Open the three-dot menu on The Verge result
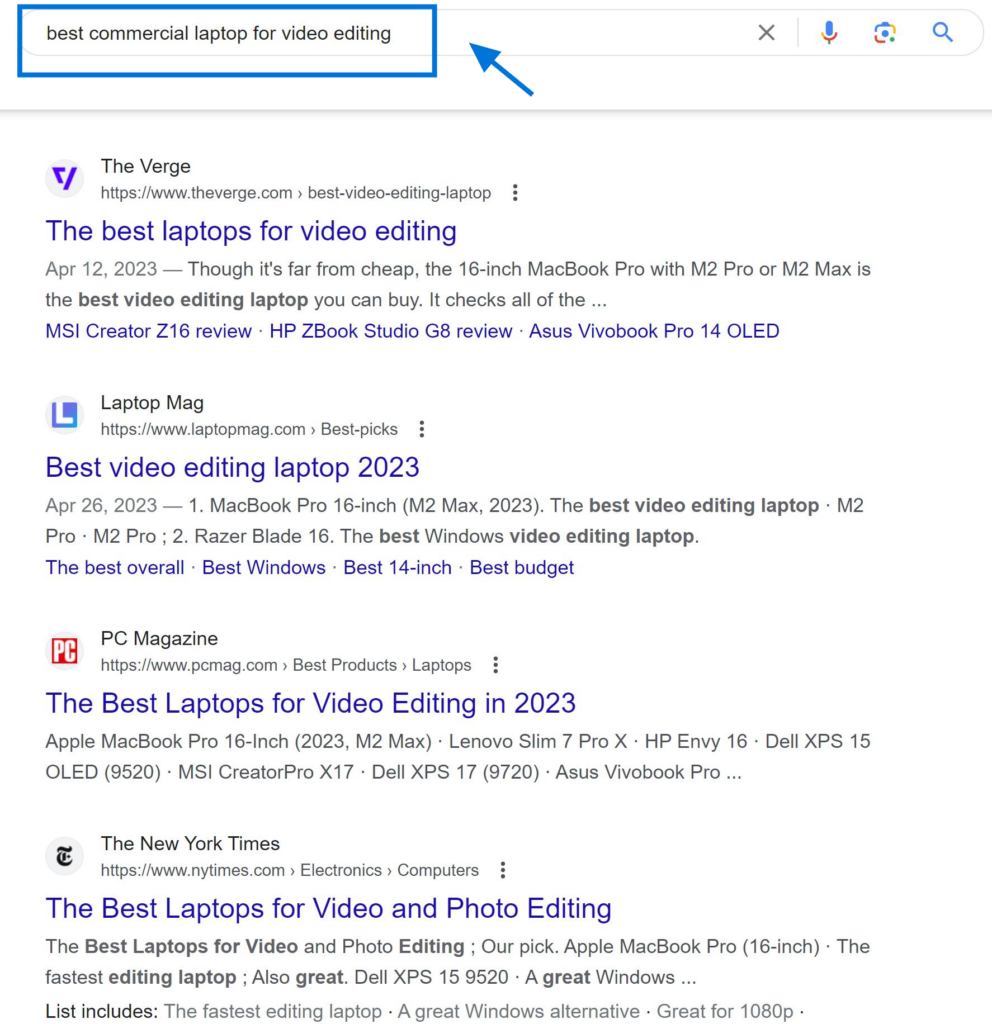The width and height of the screenshot is (992, 1024). (x=515, y=192)
